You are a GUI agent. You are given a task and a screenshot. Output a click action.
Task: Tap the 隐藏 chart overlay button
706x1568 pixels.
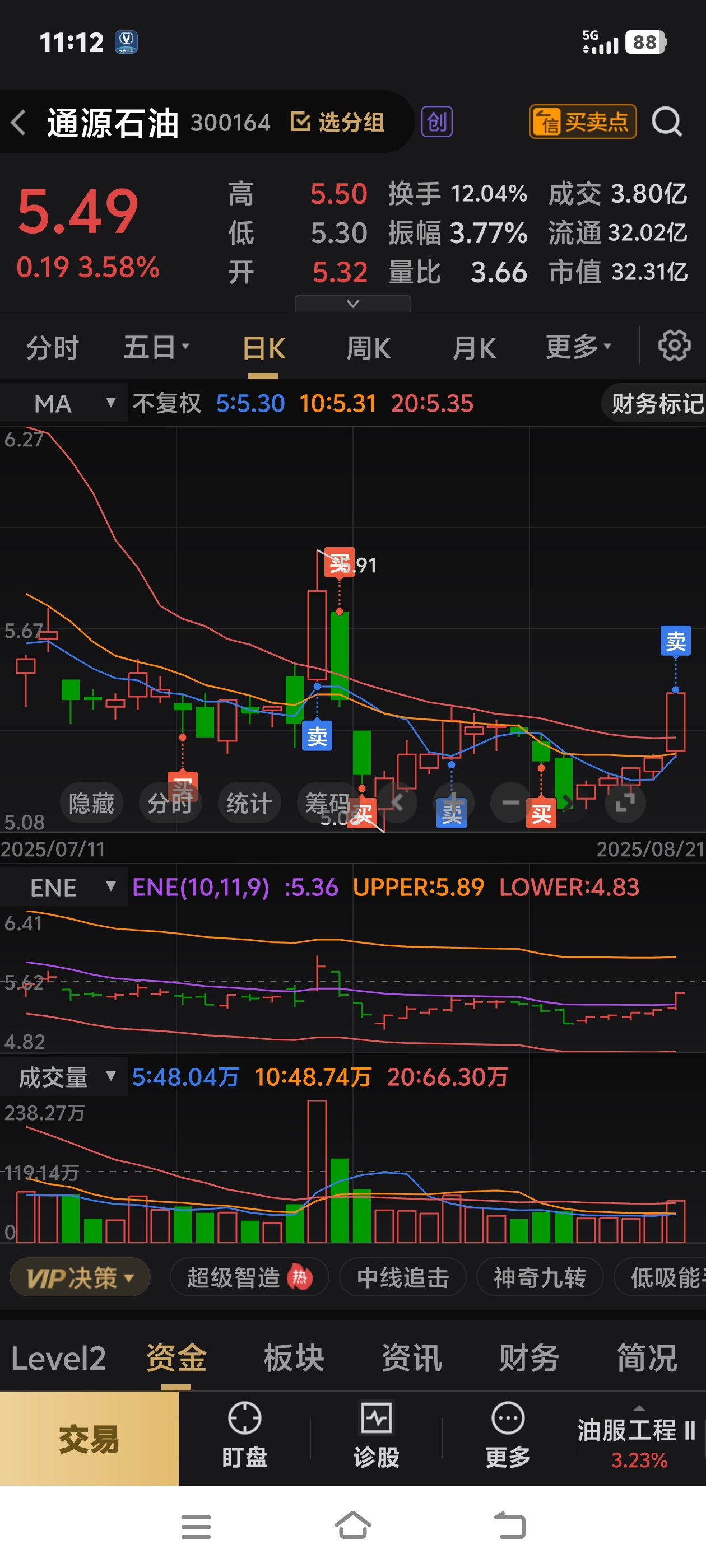point(91,803)
